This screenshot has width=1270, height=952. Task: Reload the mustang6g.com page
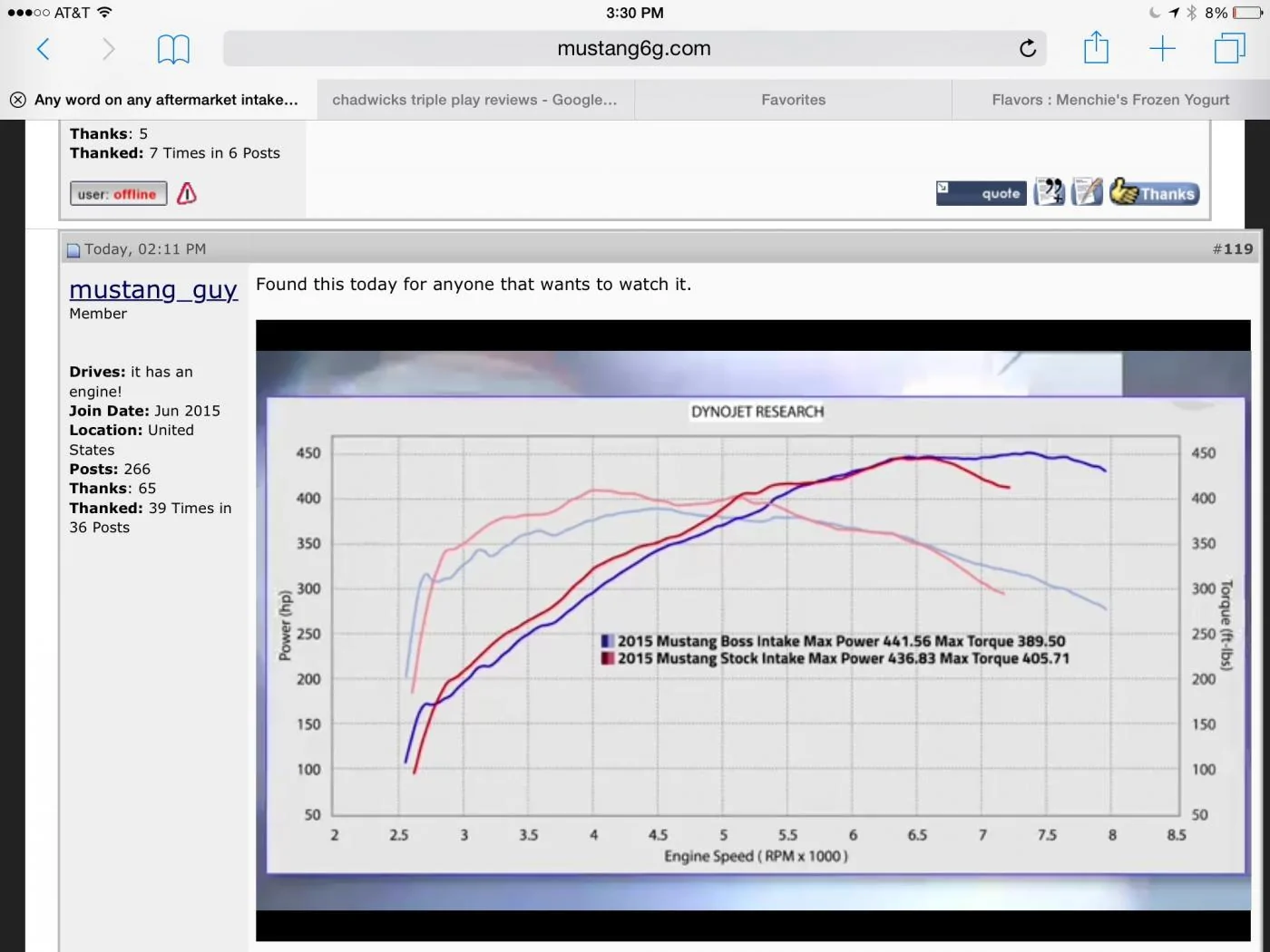pos(1027,48)
